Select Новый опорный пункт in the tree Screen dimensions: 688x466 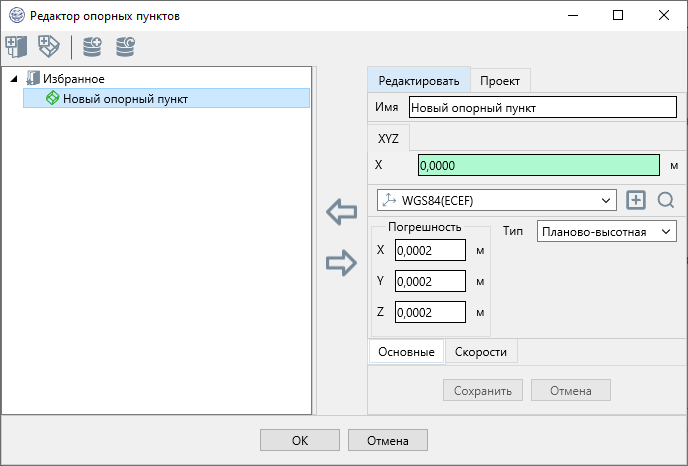[125, 98]
